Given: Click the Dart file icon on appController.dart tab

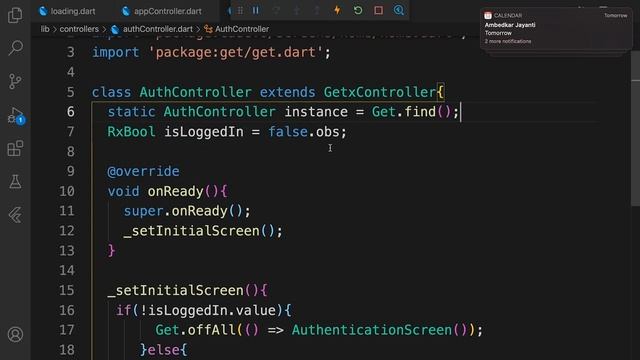Looking at the screenshot, I should point(126,11).
